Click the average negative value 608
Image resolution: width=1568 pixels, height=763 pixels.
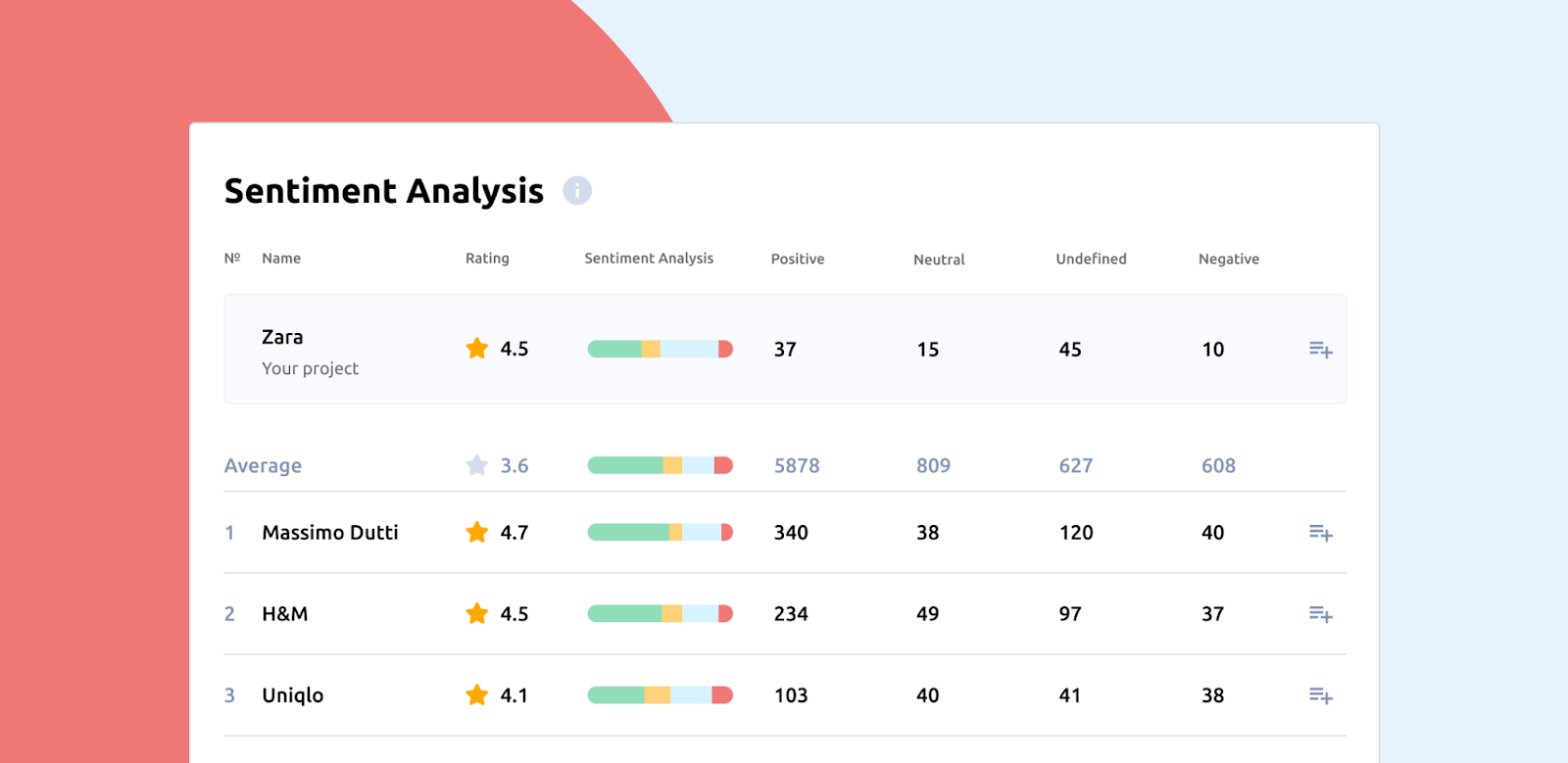(1219, 466)
